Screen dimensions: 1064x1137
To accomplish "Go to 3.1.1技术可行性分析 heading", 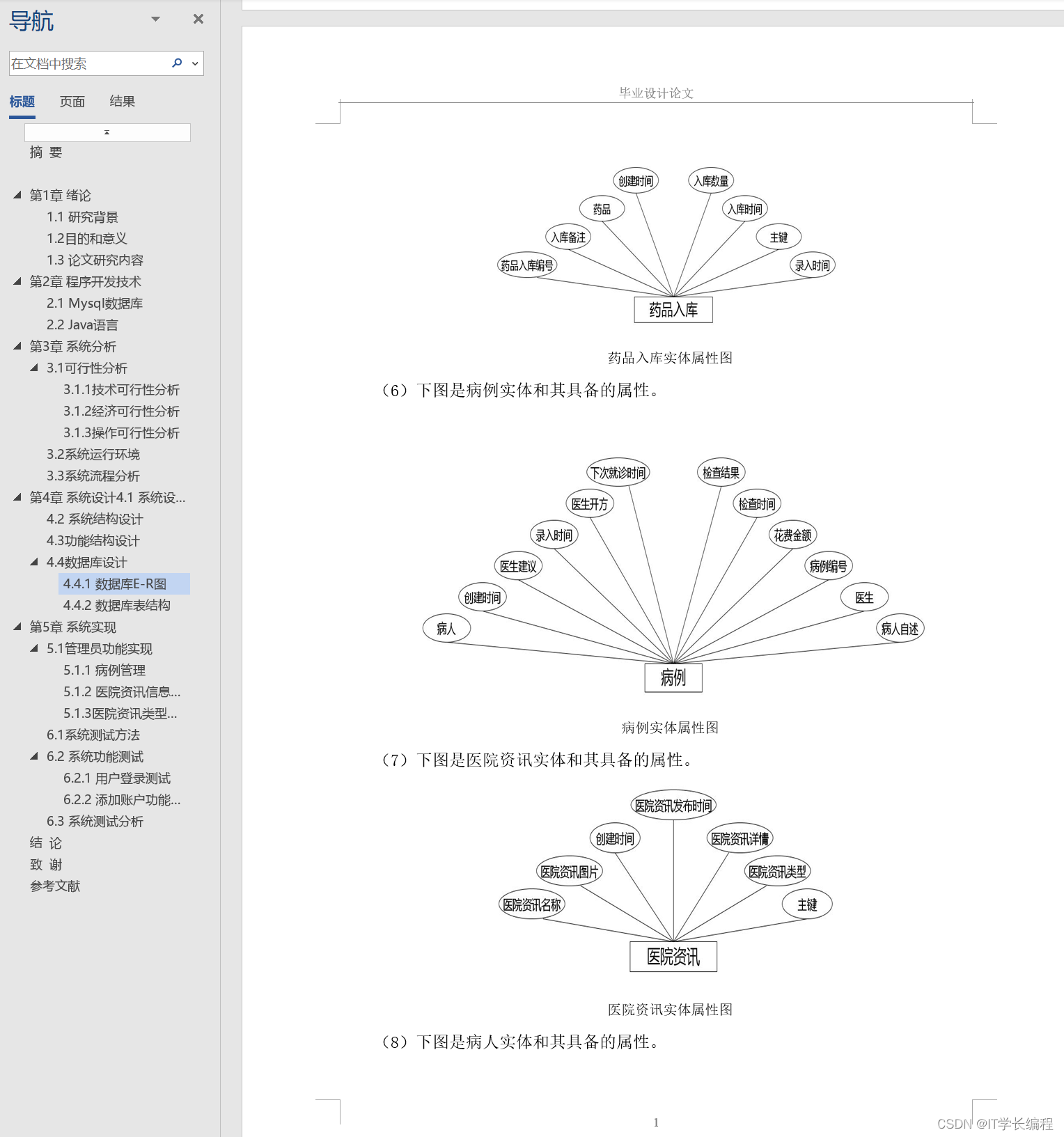I will pyautogui.click(x=121, y=390).
